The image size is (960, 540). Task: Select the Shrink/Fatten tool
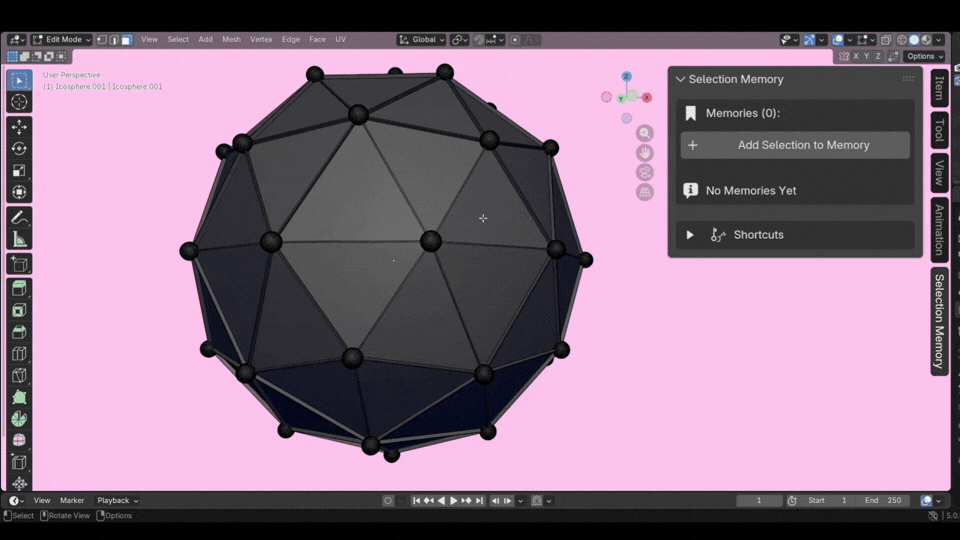click(x=19, y=483)
